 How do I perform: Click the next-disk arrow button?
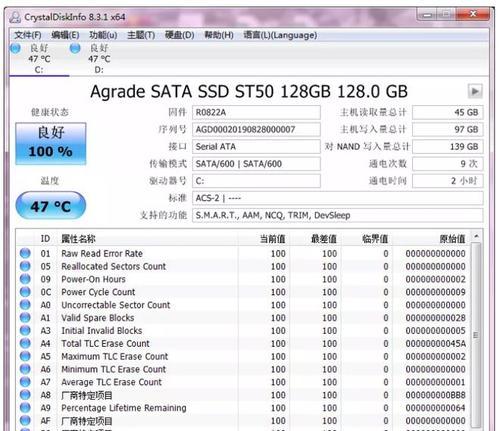pos(475,91)
